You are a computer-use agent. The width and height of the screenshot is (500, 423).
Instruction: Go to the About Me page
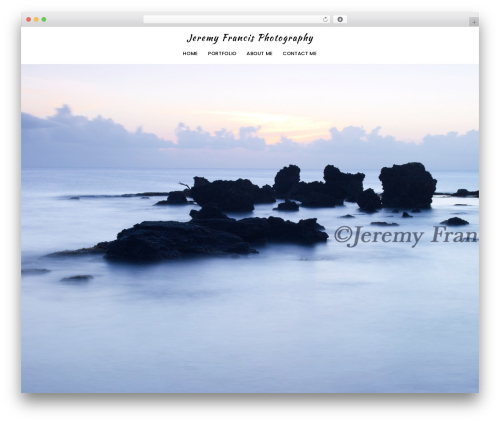(x=259, y=53)
